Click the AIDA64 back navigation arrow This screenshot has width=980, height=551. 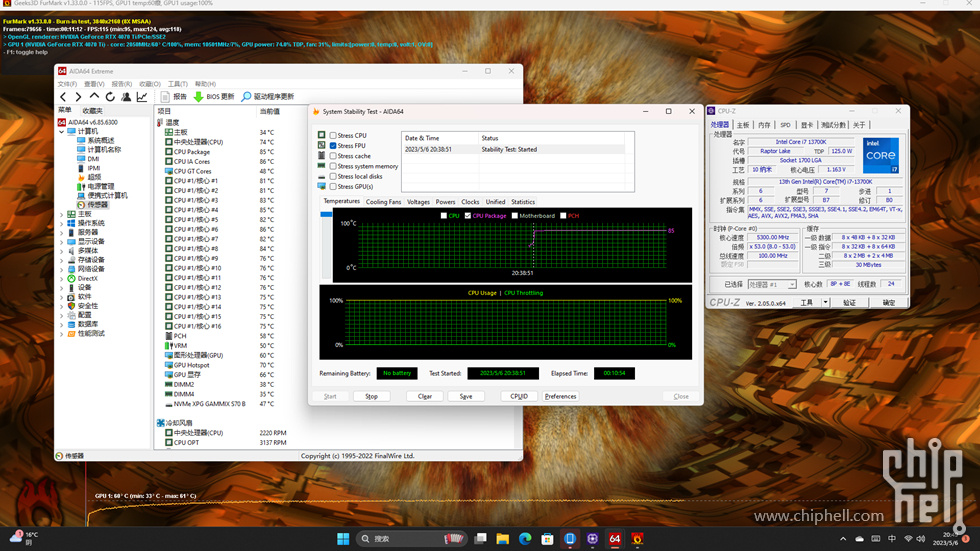coord(63,97)
